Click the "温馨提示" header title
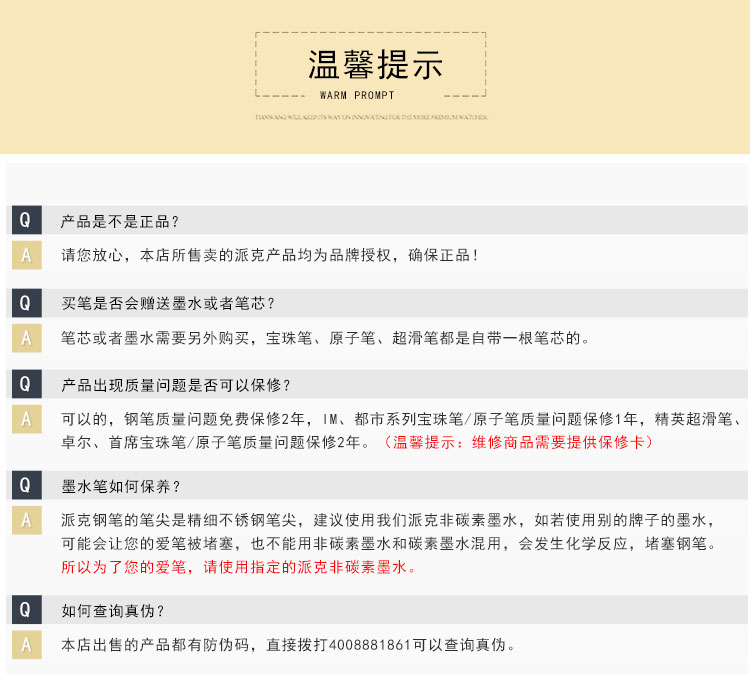This screenshot has width=750, height=674. (x=374, y=65)
